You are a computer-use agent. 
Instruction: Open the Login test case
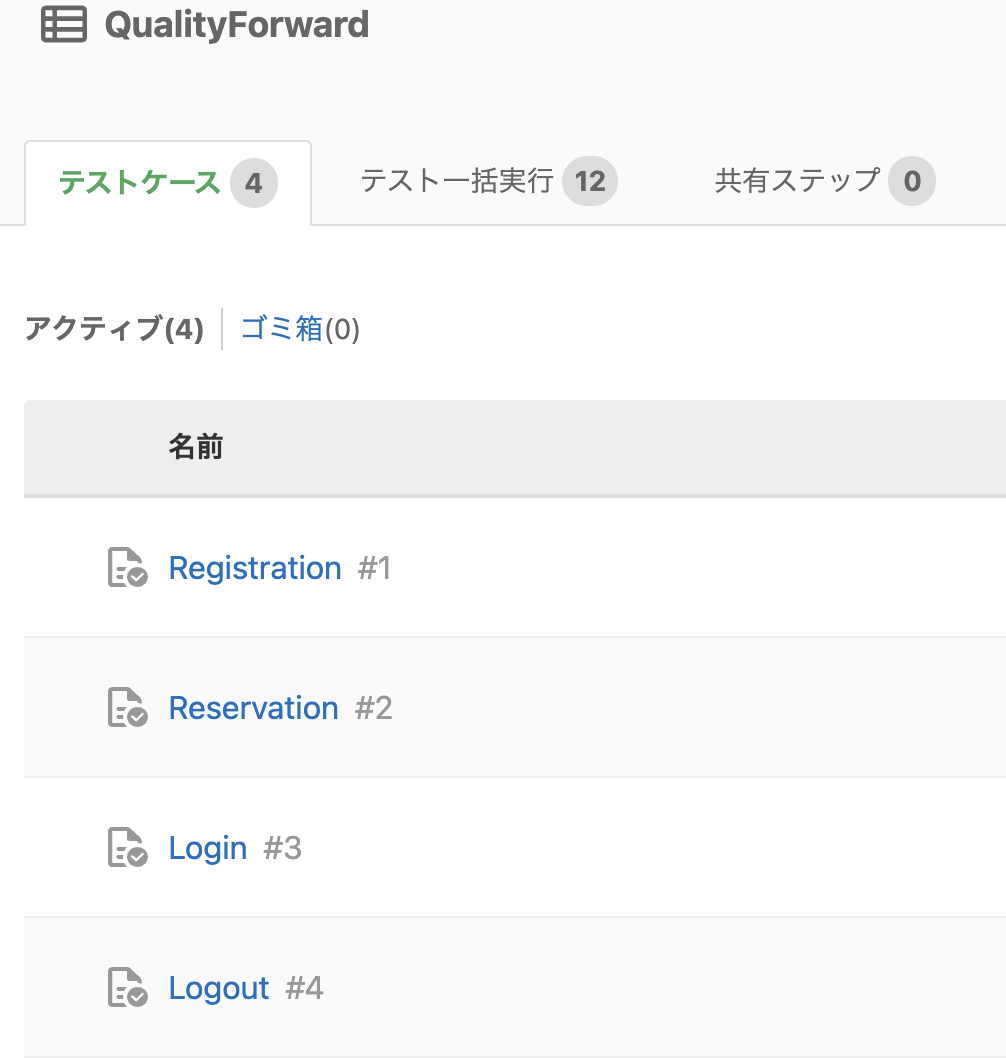[x=208, y=848]
